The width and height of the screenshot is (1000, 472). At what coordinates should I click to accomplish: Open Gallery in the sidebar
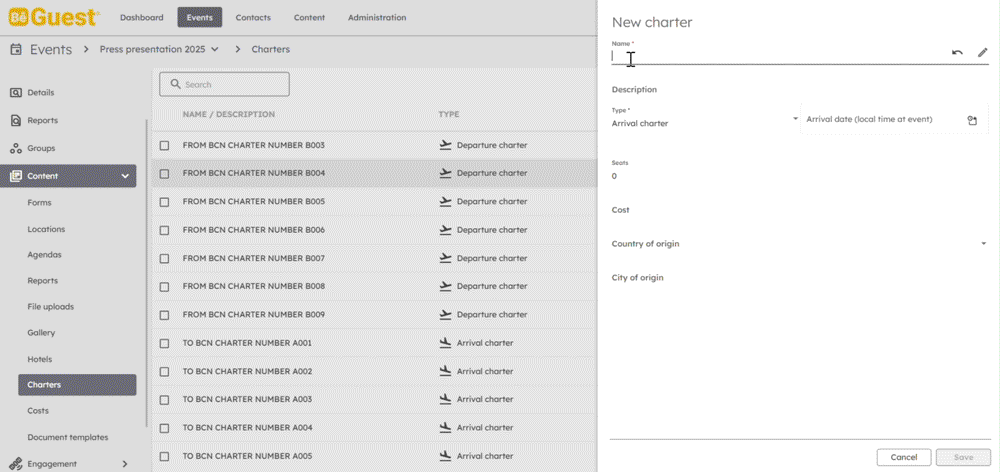tap(41, 333)
